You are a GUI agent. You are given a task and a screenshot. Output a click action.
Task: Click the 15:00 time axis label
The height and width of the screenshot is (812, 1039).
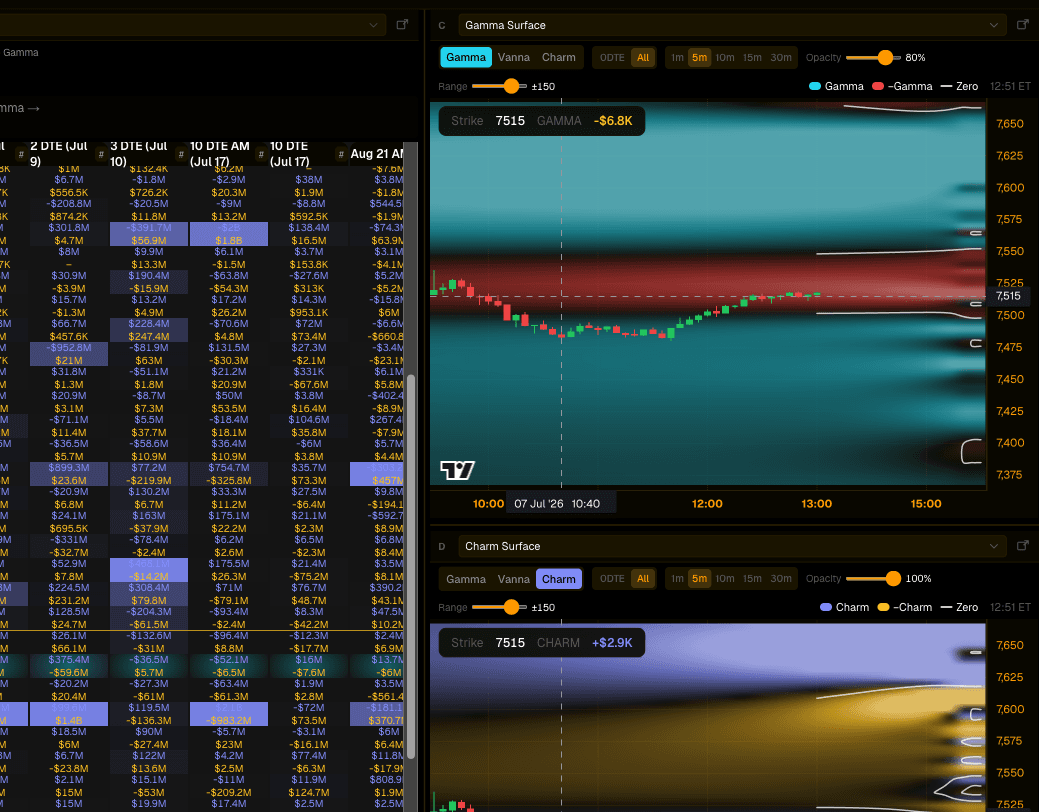(926, 504)
